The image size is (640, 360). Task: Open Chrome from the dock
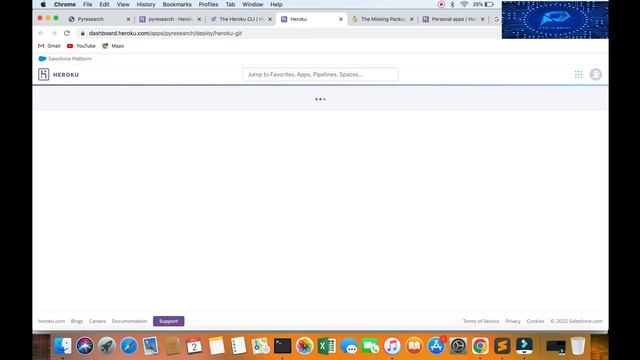pyautogui.click(x=480, y=346)
